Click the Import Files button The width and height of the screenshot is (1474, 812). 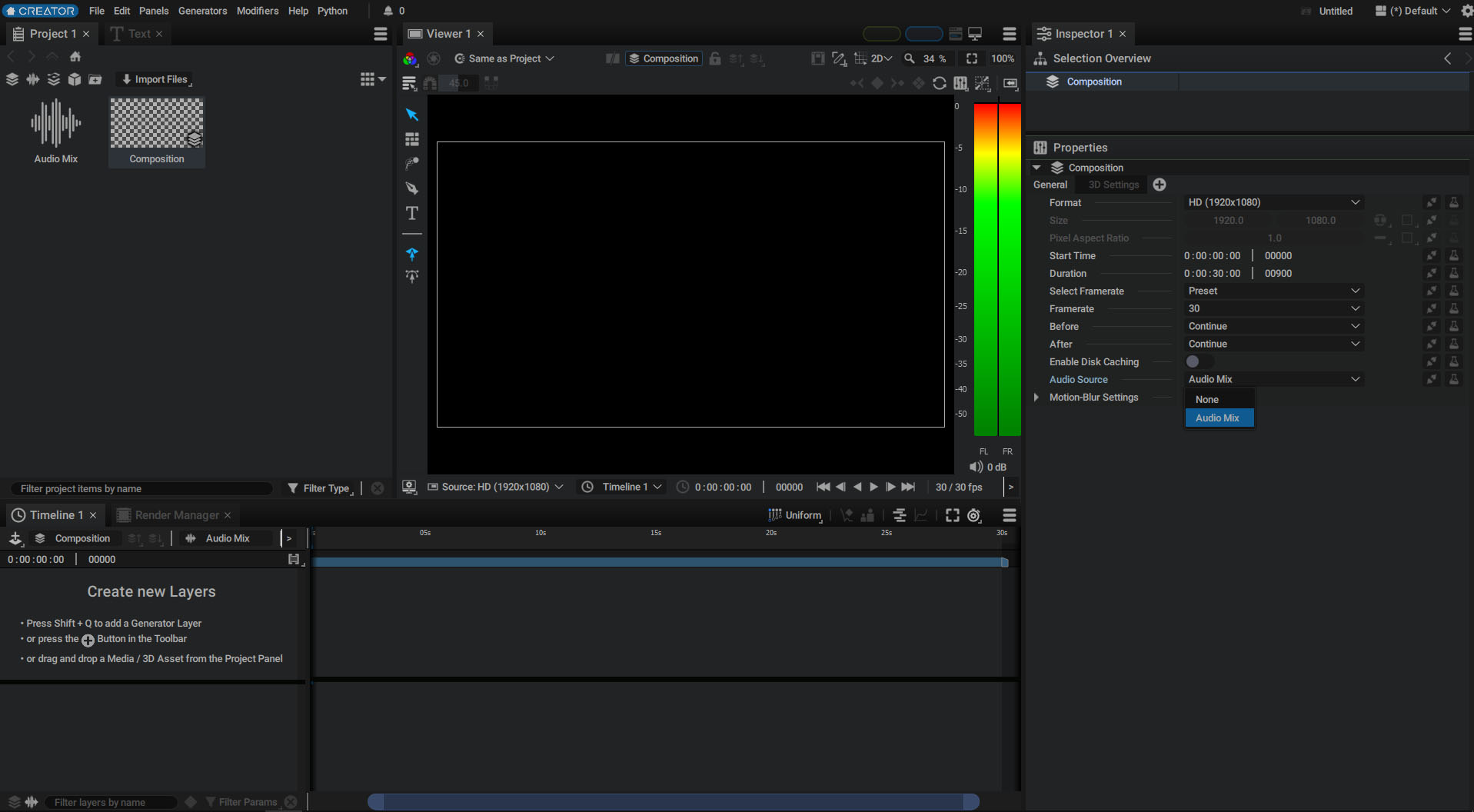coord(155,79)
